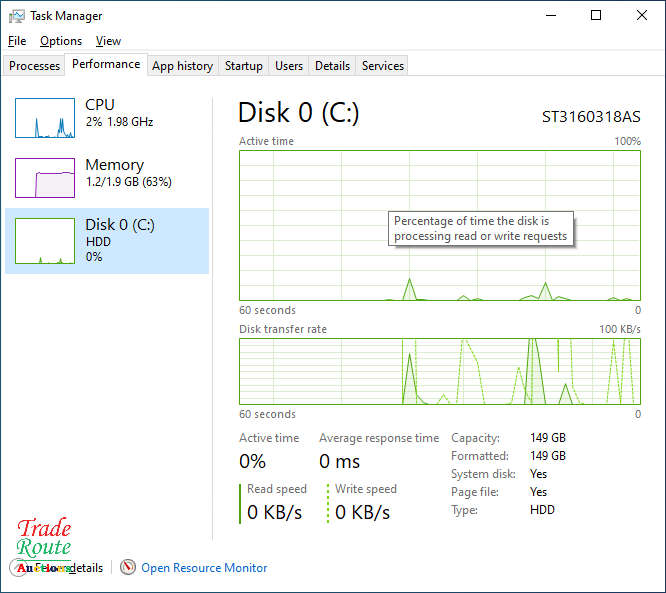Open the Users tab
This screenshot has width=666, height=593.
[289, 66]
